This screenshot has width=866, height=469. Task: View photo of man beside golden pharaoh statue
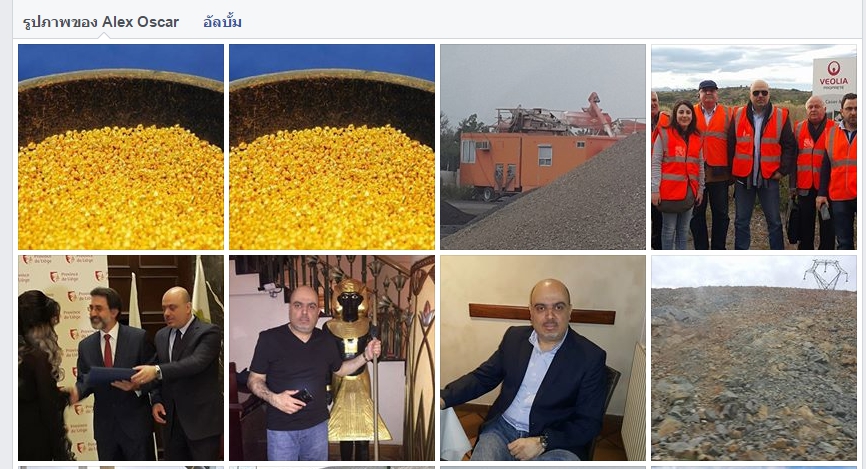(332, 358)
